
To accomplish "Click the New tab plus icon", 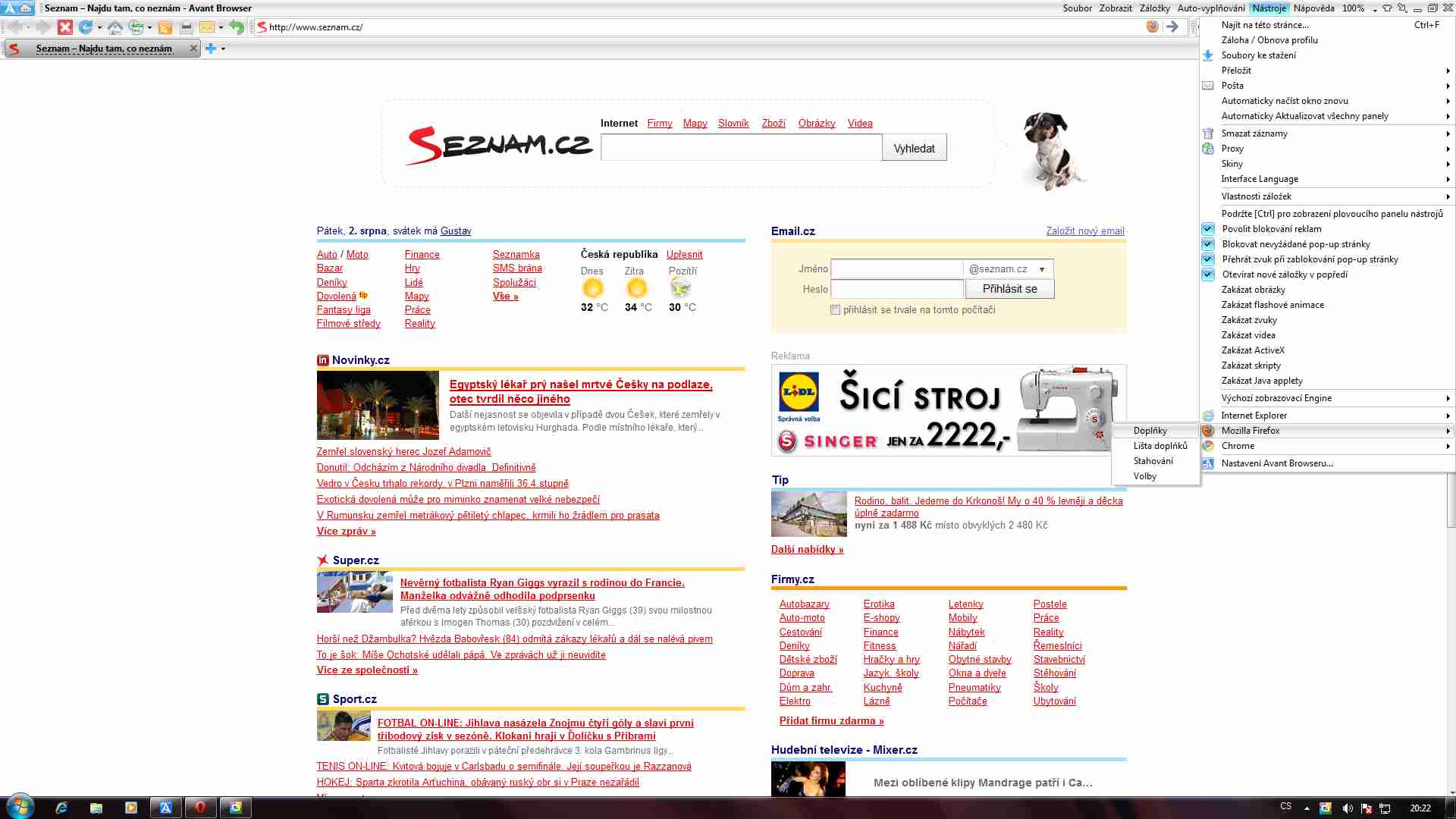I will pos(211,49).
